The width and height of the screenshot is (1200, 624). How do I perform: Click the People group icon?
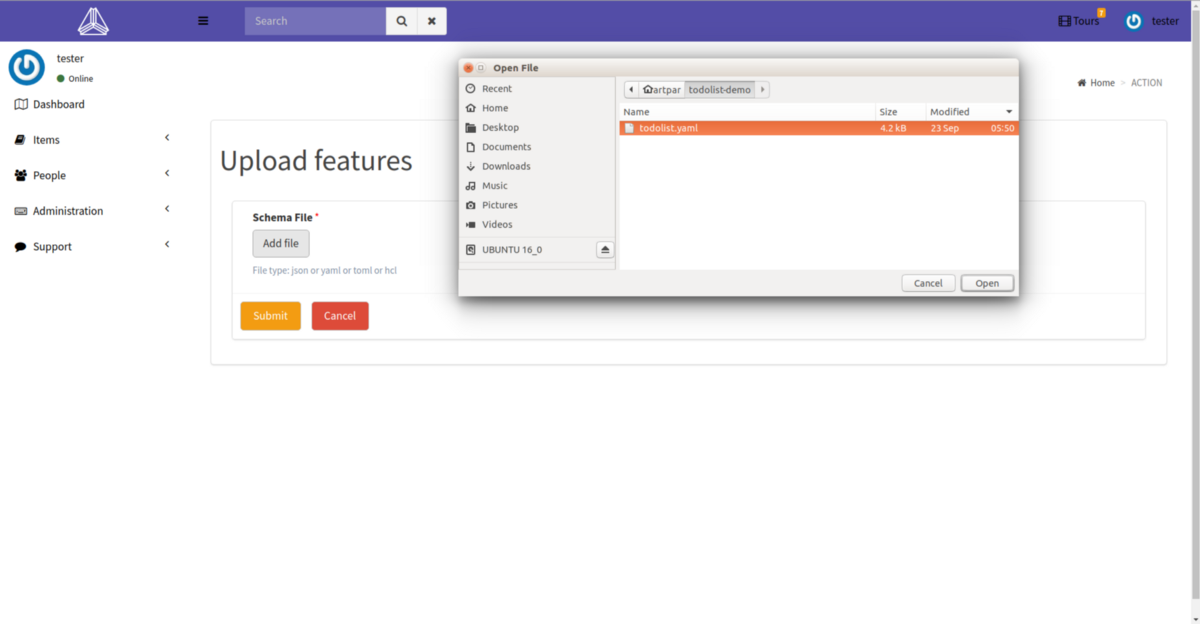point(21,175)
